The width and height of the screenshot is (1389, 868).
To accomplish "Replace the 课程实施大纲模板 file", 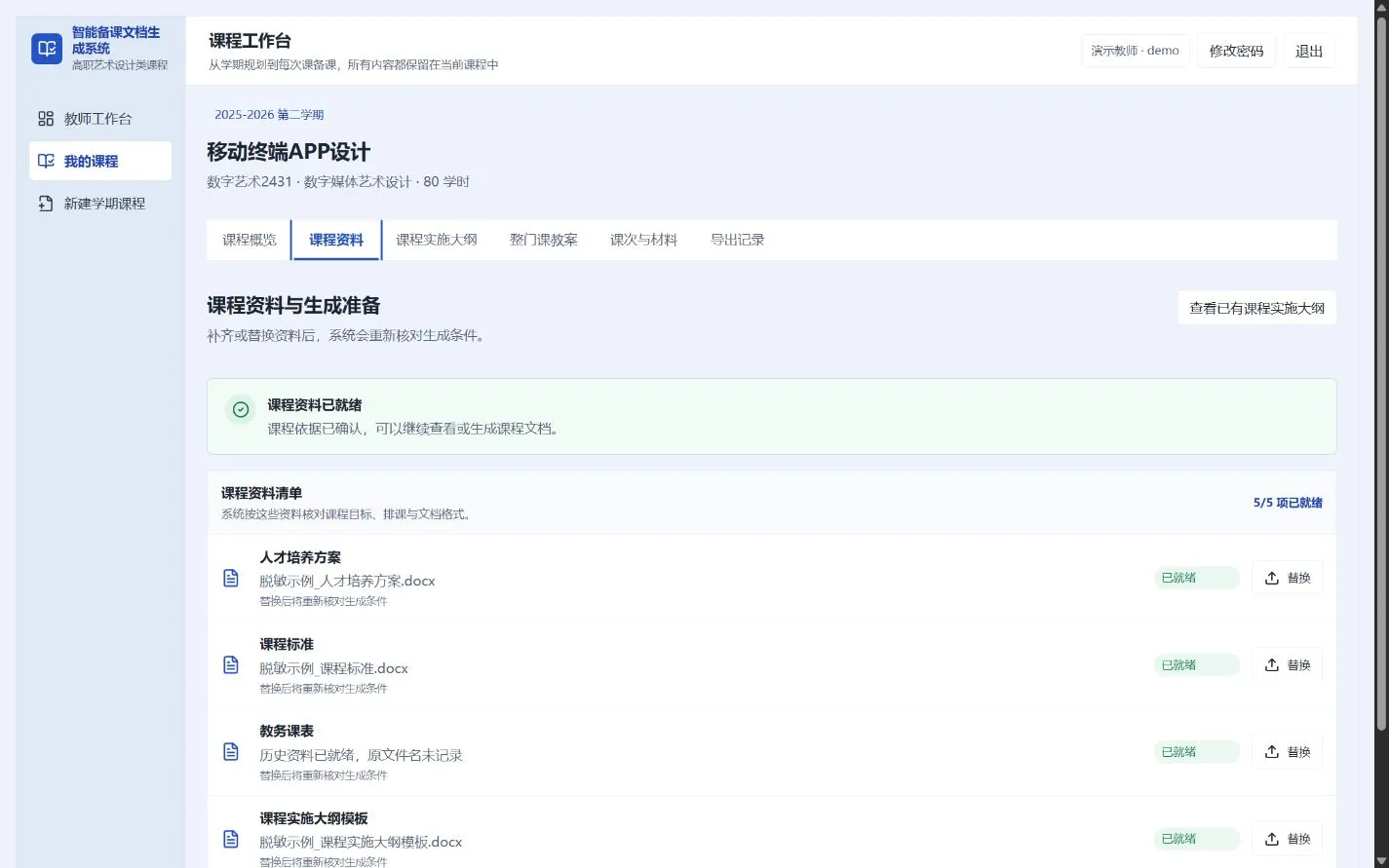I will pos(1287,839).
